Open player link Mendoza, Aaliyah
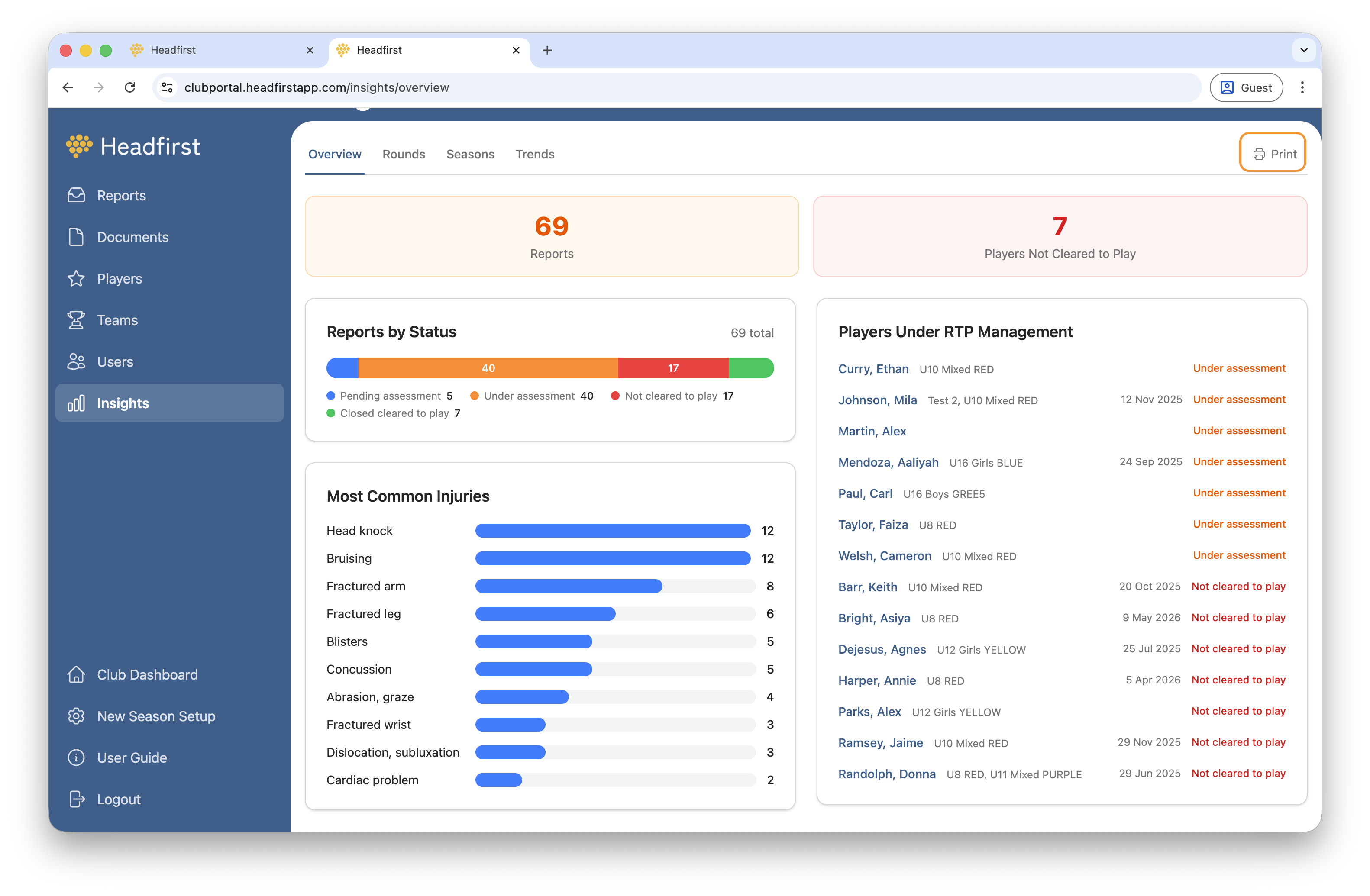 coord(888,462)
